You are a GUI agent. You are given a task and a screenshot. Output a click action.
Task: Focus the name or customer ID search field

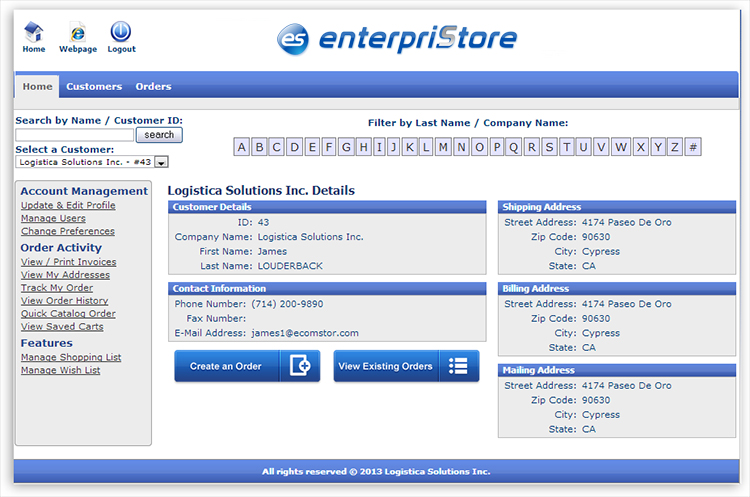coord(75,135)
